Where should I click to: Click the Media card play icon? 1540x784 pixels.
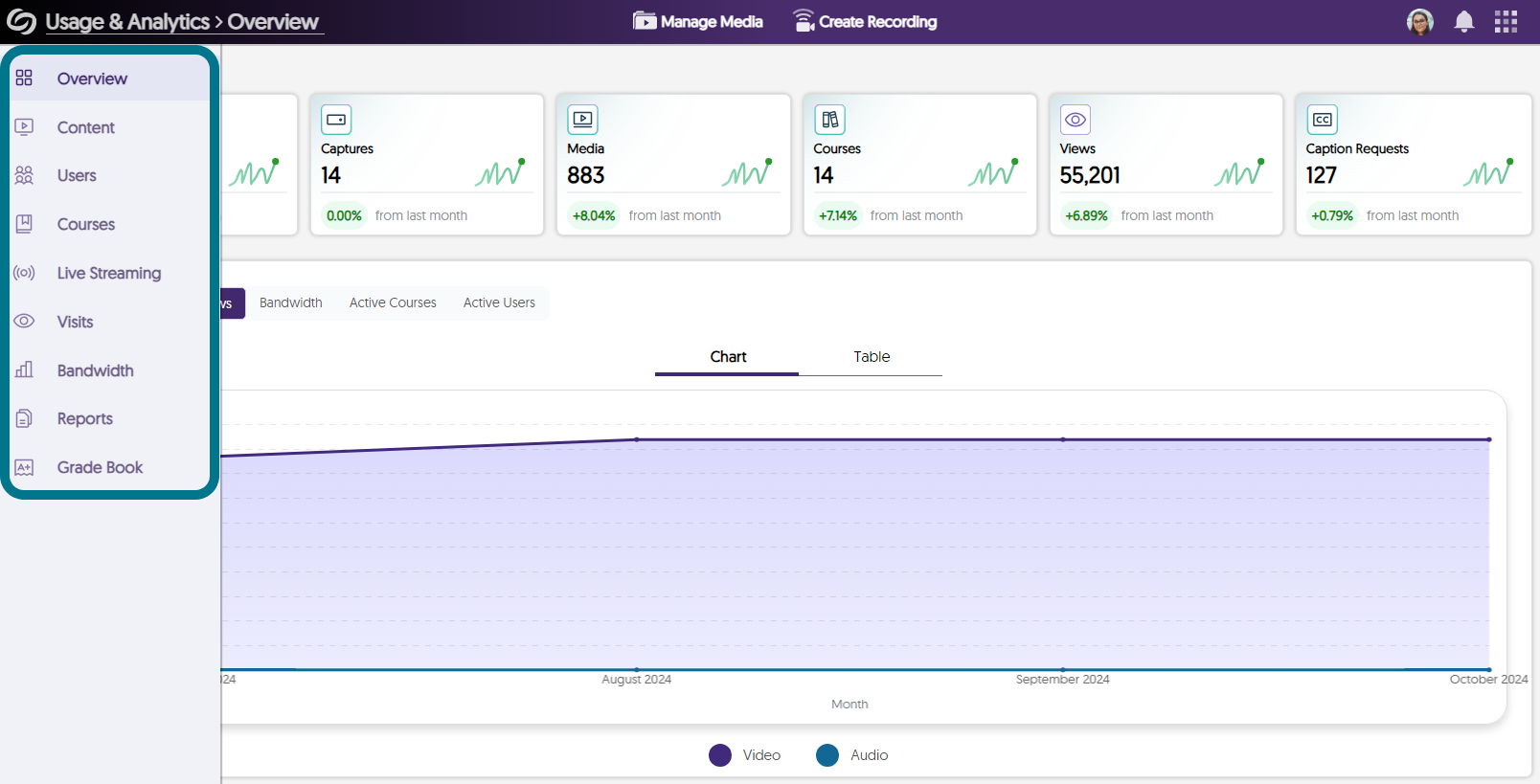(x=582, y=120)
